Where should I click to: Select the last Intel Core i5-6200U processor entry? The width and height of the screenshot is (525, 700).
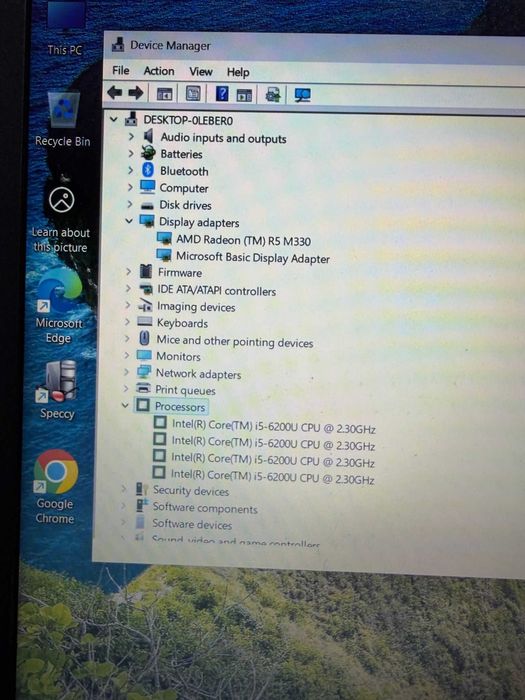pos(272,476)
